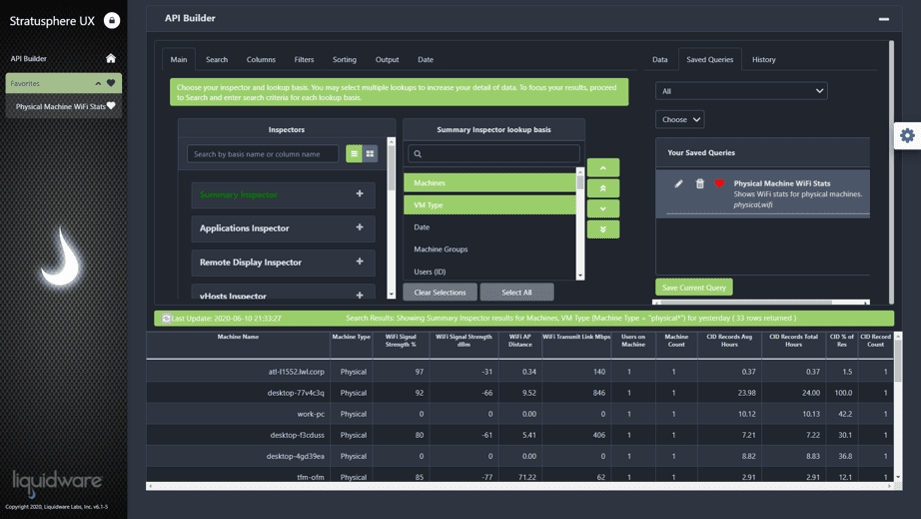Open the Choose dropdown
The width and height of the screenshot is (921, 519).
(x=680, y=119)
